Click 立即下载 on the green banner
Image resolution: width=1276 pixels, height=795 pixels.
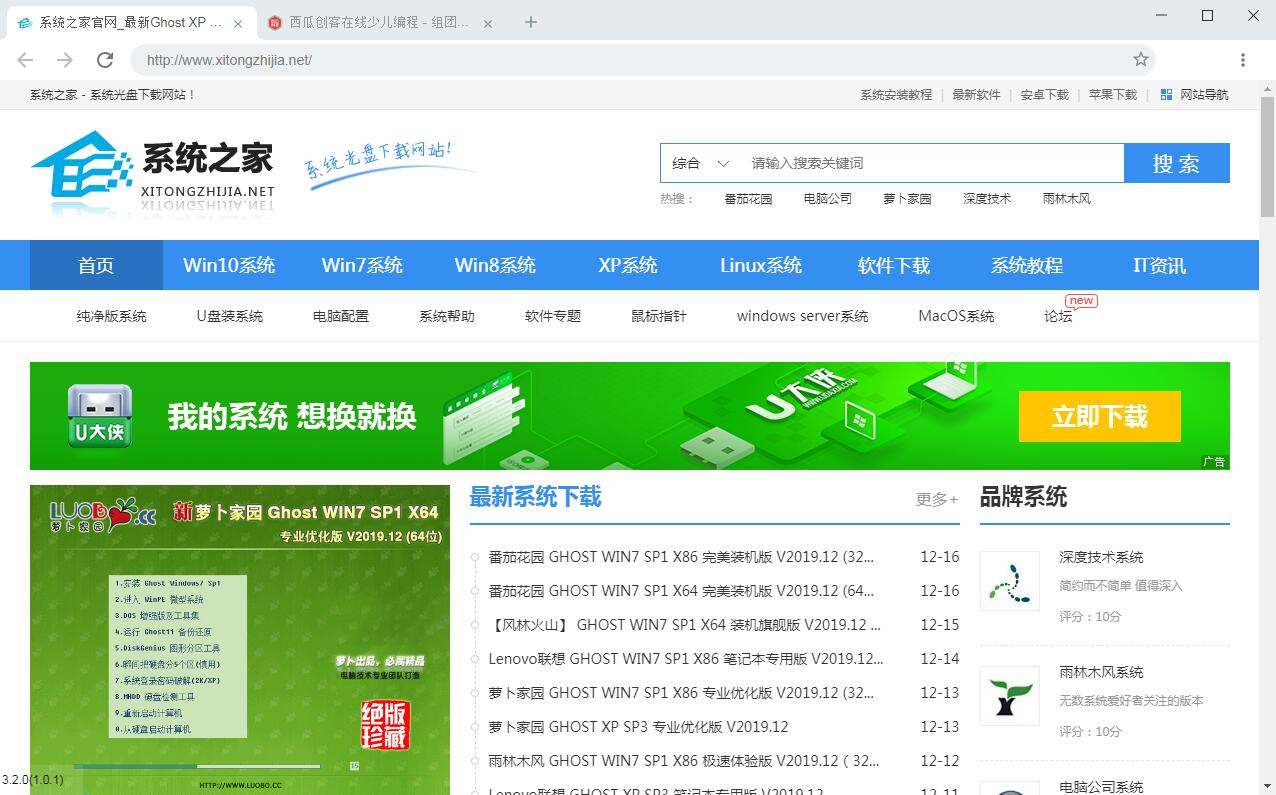coord(1099,417)
